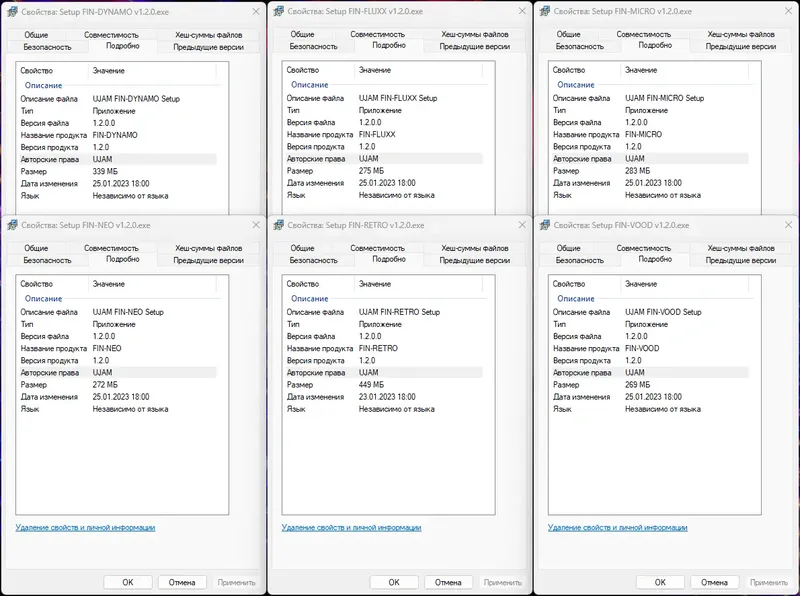The image size is (800, 596).
Task: Select 'UJAM FIN-RETRO Setup' description value
Action: [x=399, y=312]
